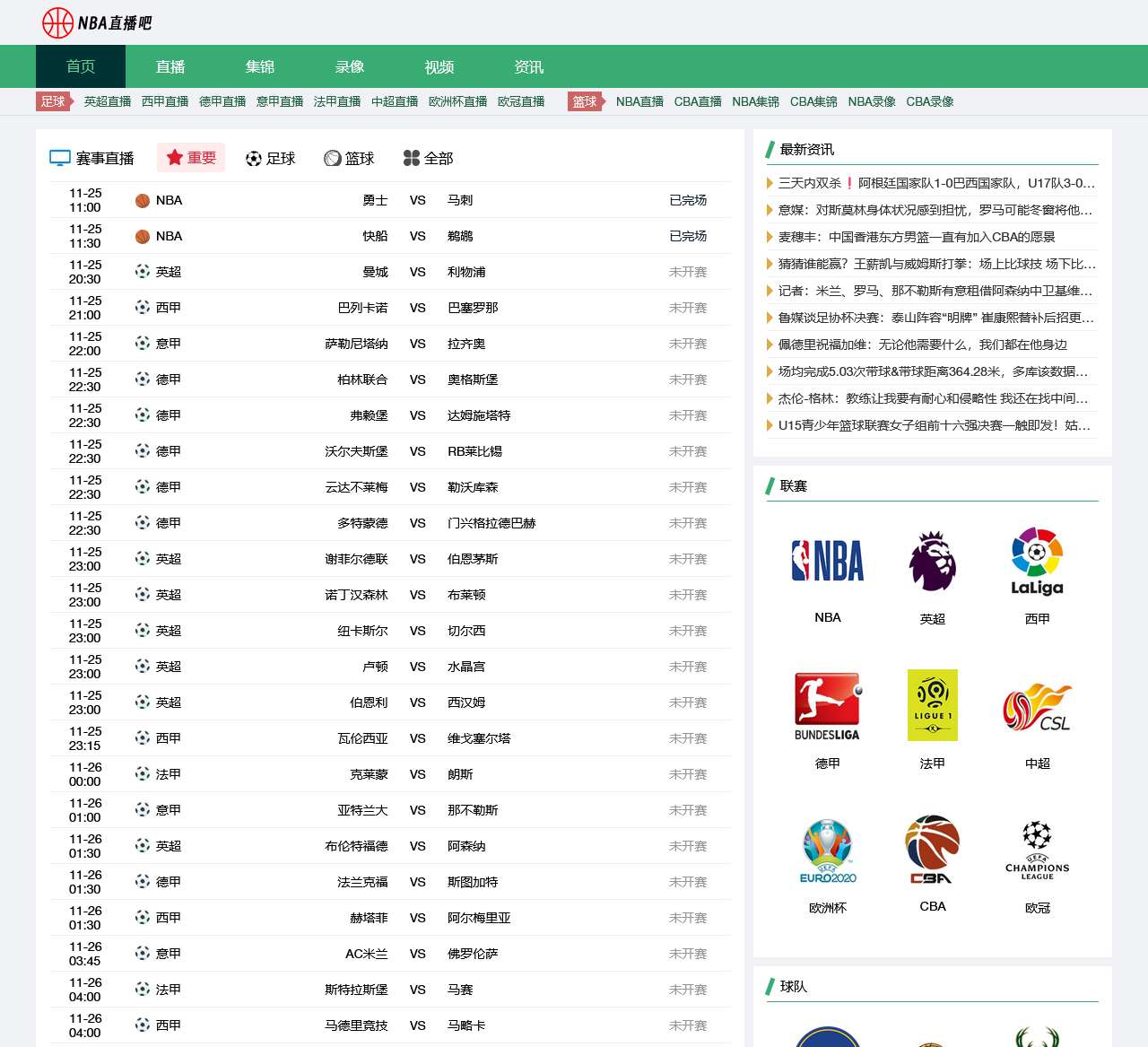Select the NBA league logo

[x=827, y=561]
